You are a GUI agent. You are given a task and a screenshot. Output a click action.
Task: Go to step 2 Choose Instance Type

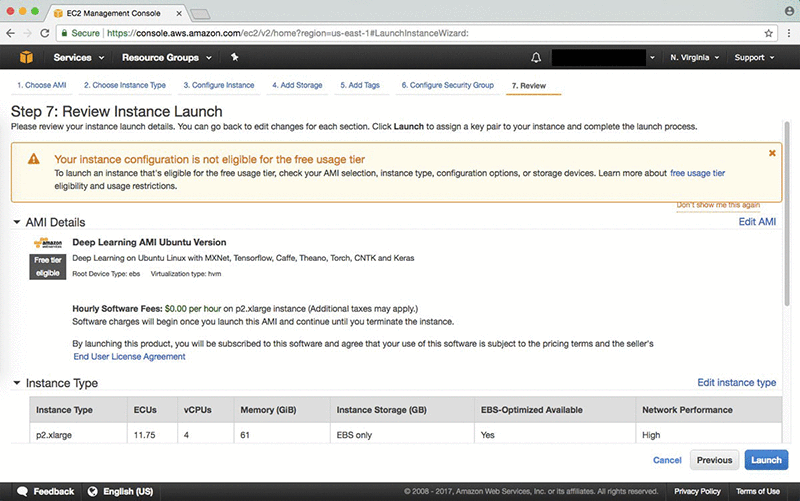[x=125, y=85]
